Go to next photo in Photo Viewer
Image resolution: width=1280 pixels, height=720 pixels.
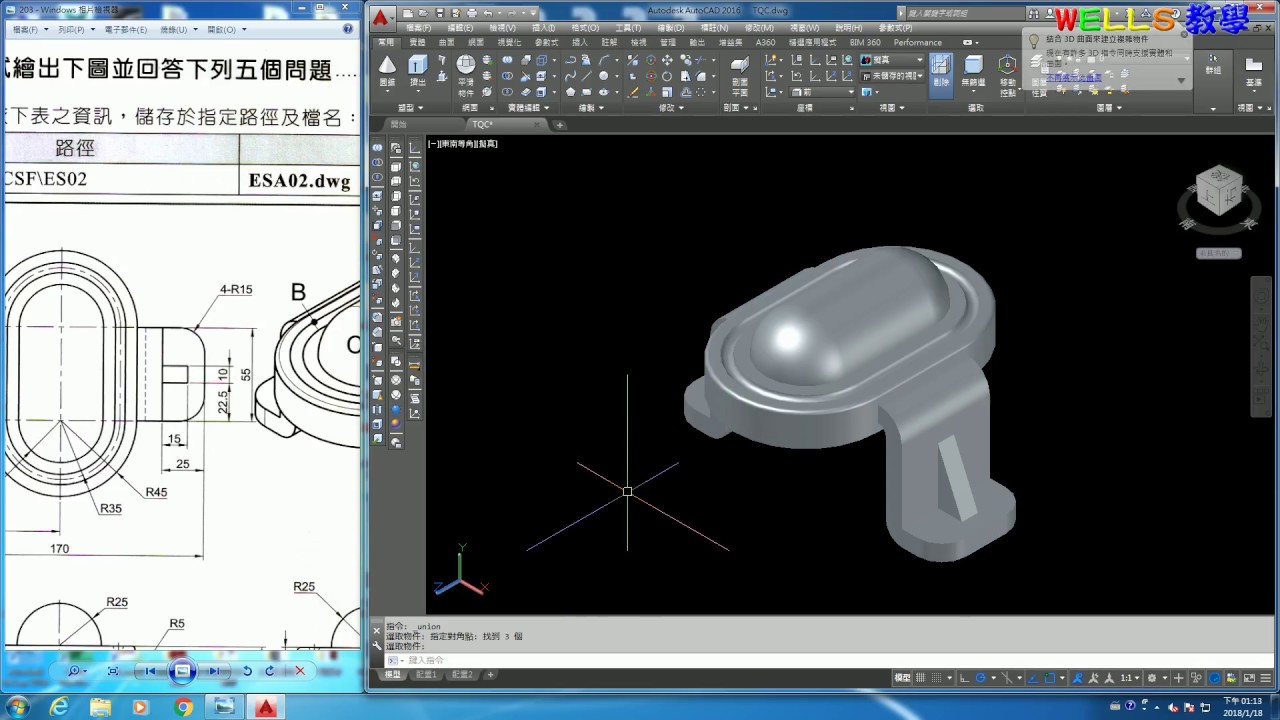tap(215, 671)
